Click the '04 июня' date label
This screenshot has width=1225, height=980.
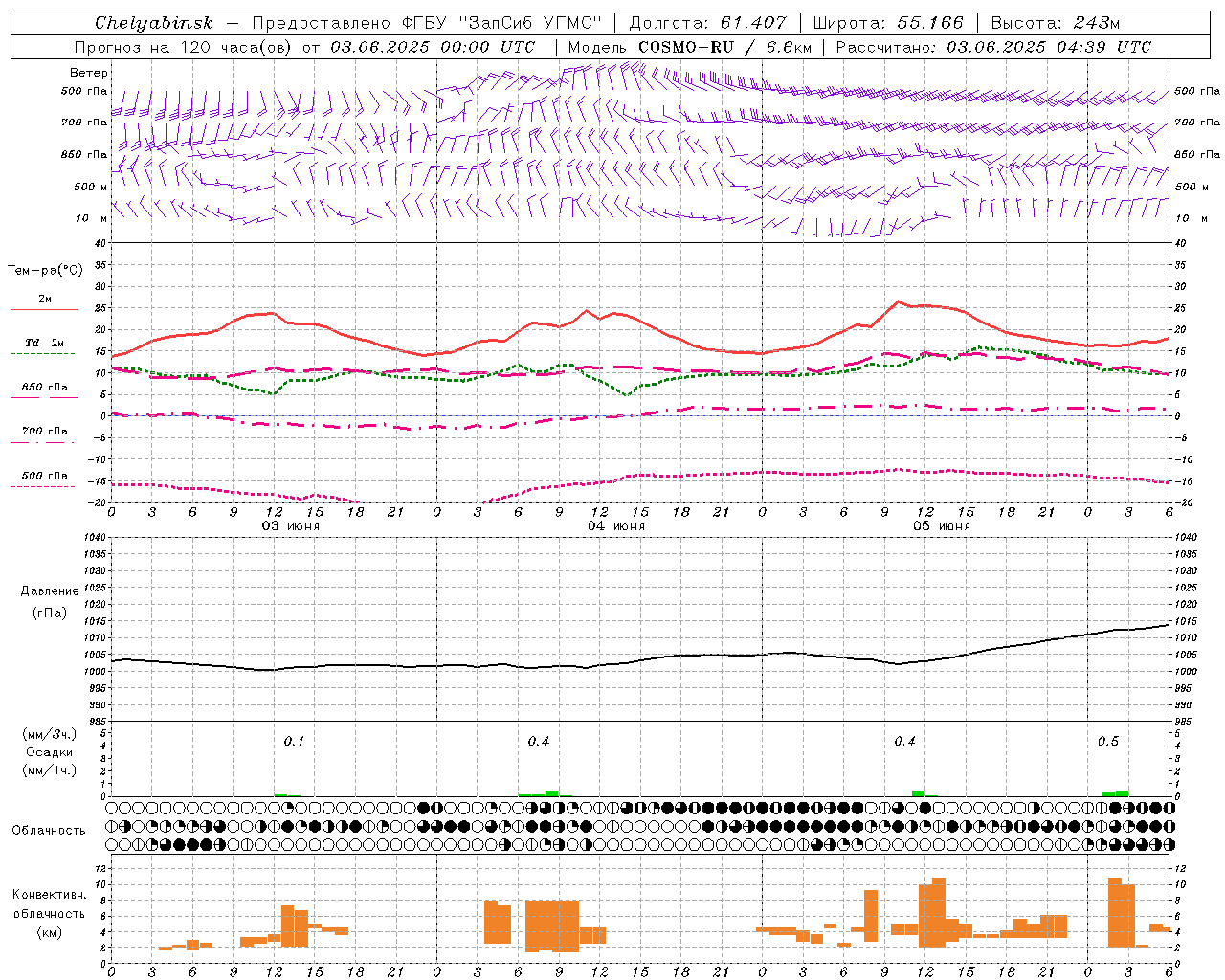pyautogui.click(x=616, y=526)
